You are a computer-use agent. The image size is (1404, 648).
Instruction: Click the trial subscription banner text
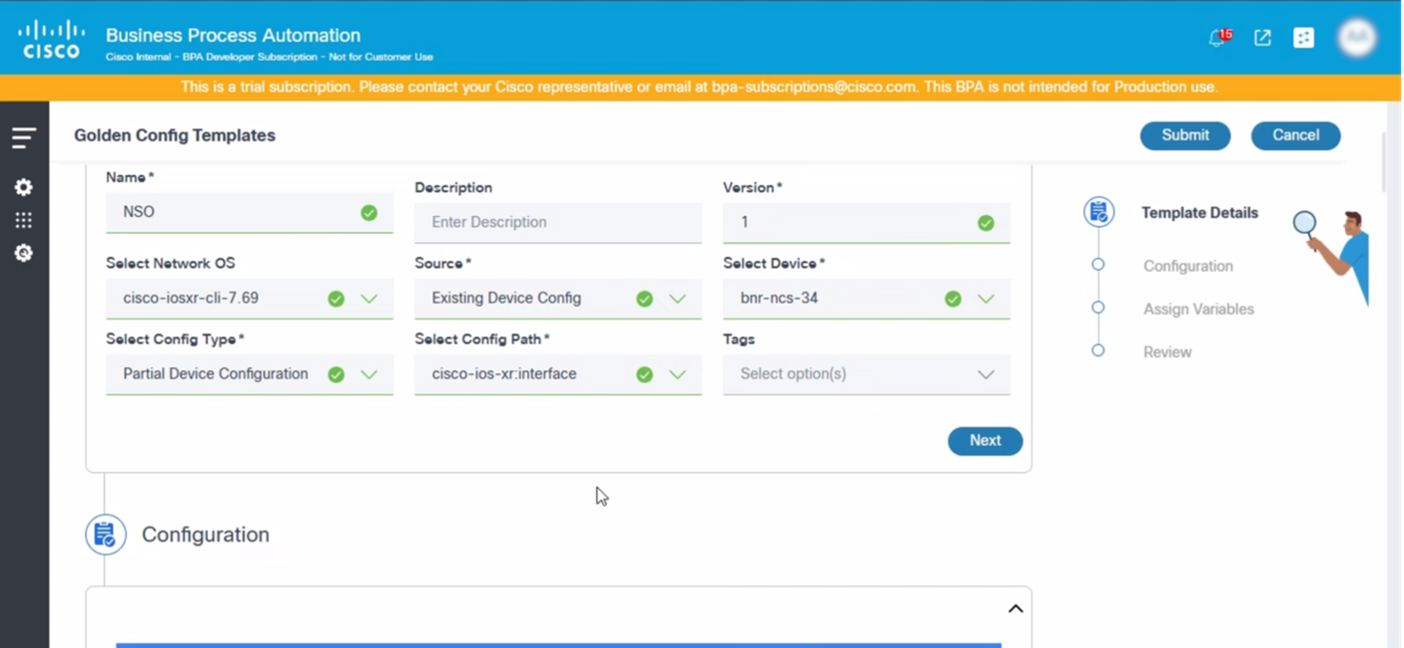click(x=699, y=87)
